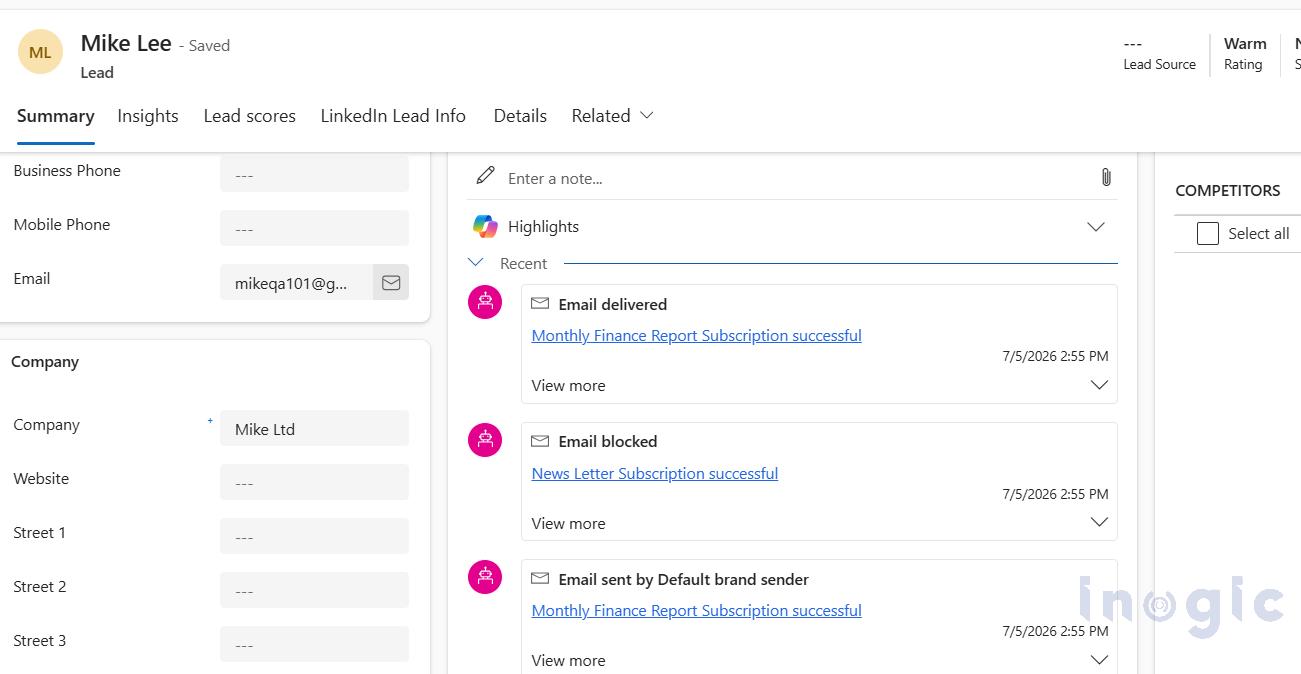Click the Street 3 field
This screenshot has height=674, width=1301.
[x=314, y=645]
